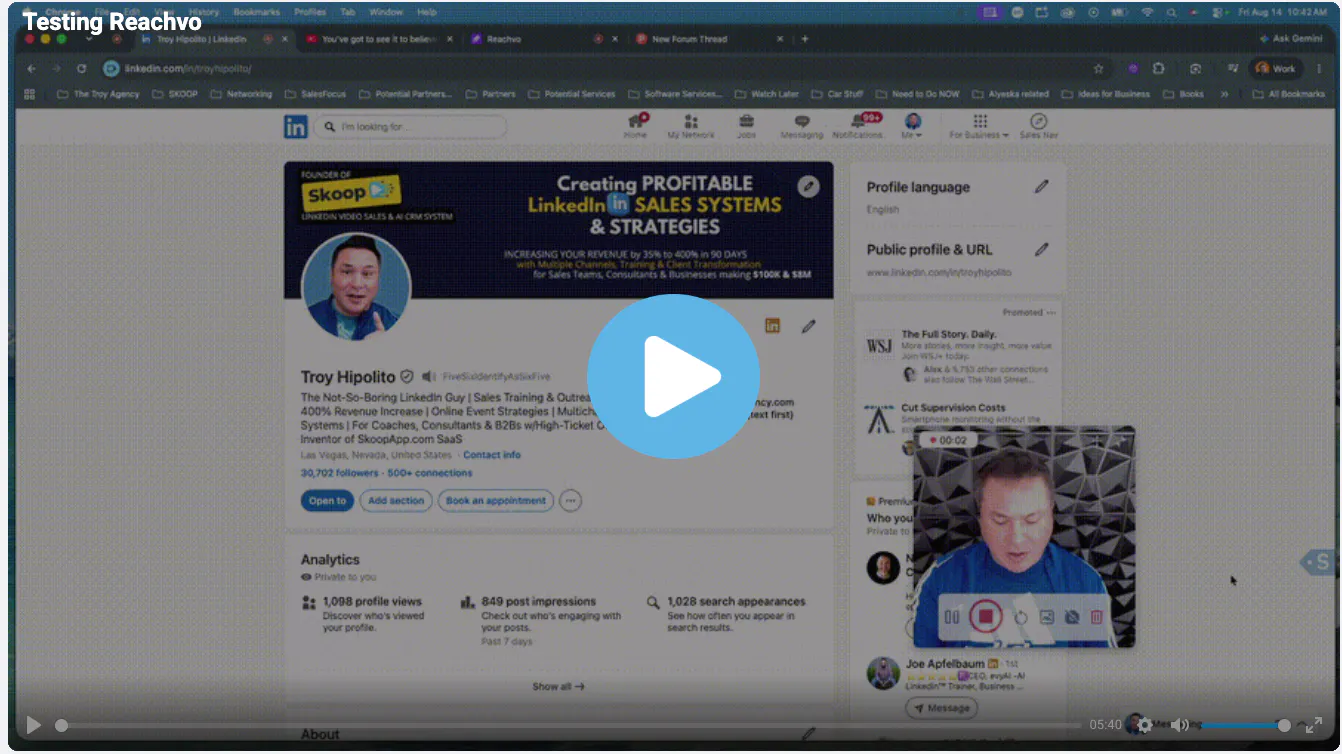The height and width of the screenshot is (754, 1342).
Task: Expand the For Business dropdown
Action: click(979, 126)
